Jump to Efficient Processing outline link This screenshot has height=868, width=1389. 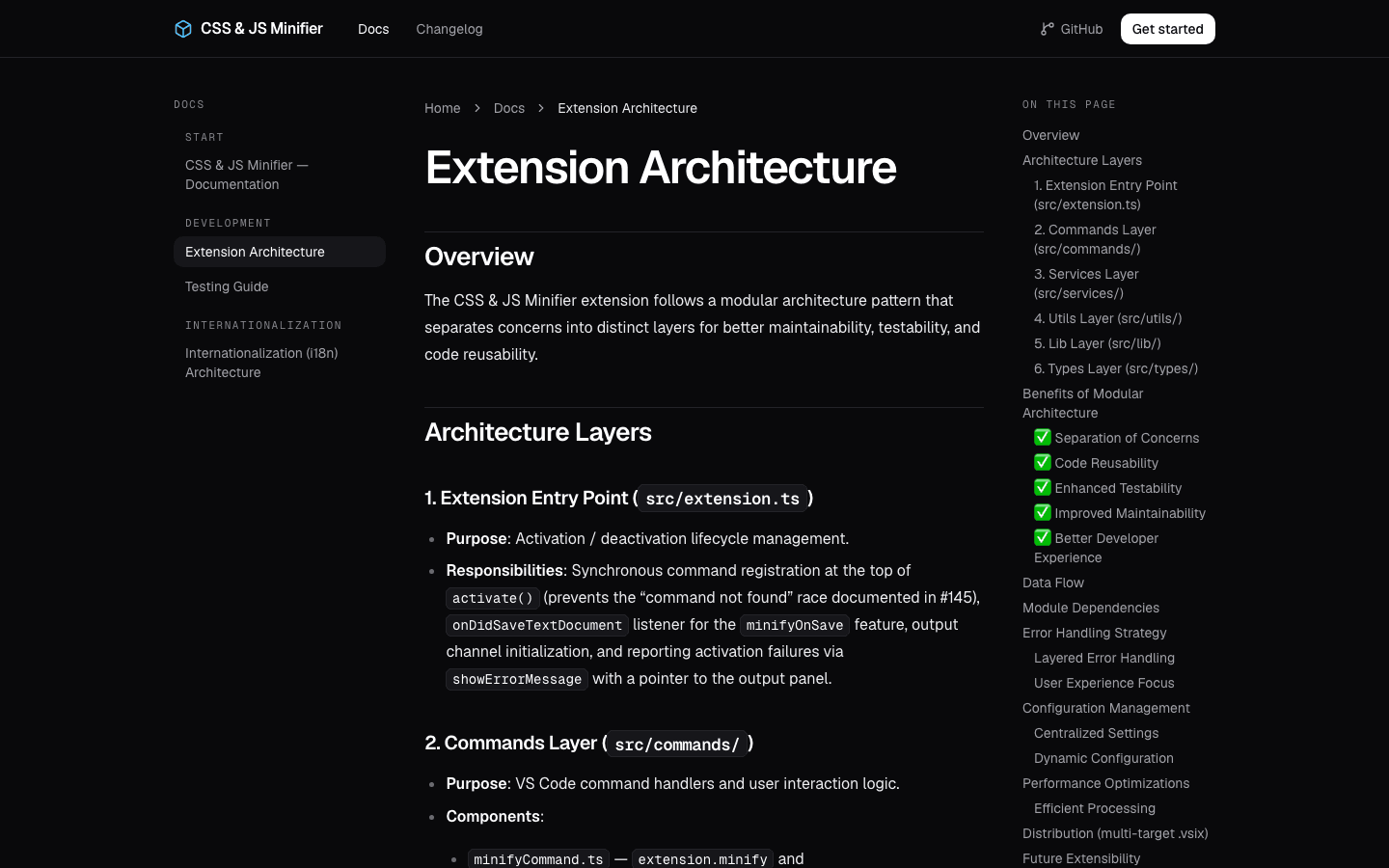point(1095,808)
